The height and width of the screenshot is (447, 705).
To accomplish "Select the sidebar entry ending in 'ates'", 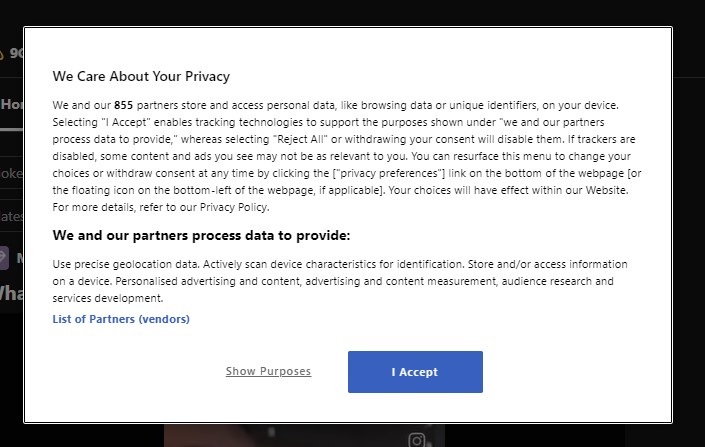I will (11, 216).
